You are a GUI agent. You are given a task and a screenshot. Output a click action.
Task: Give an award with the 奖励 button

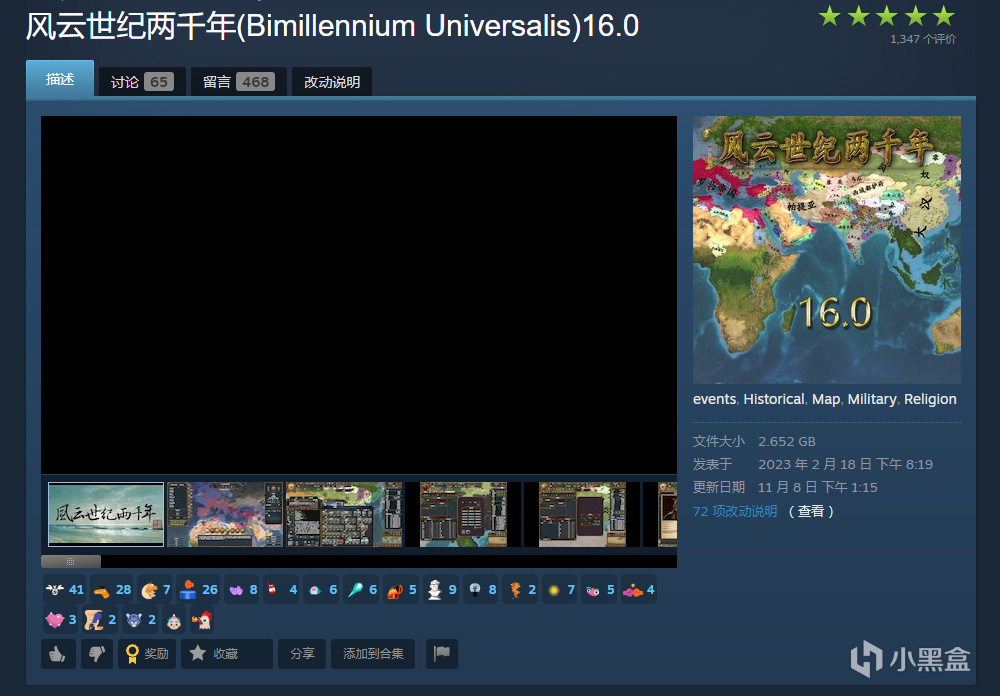click(147, 654)
